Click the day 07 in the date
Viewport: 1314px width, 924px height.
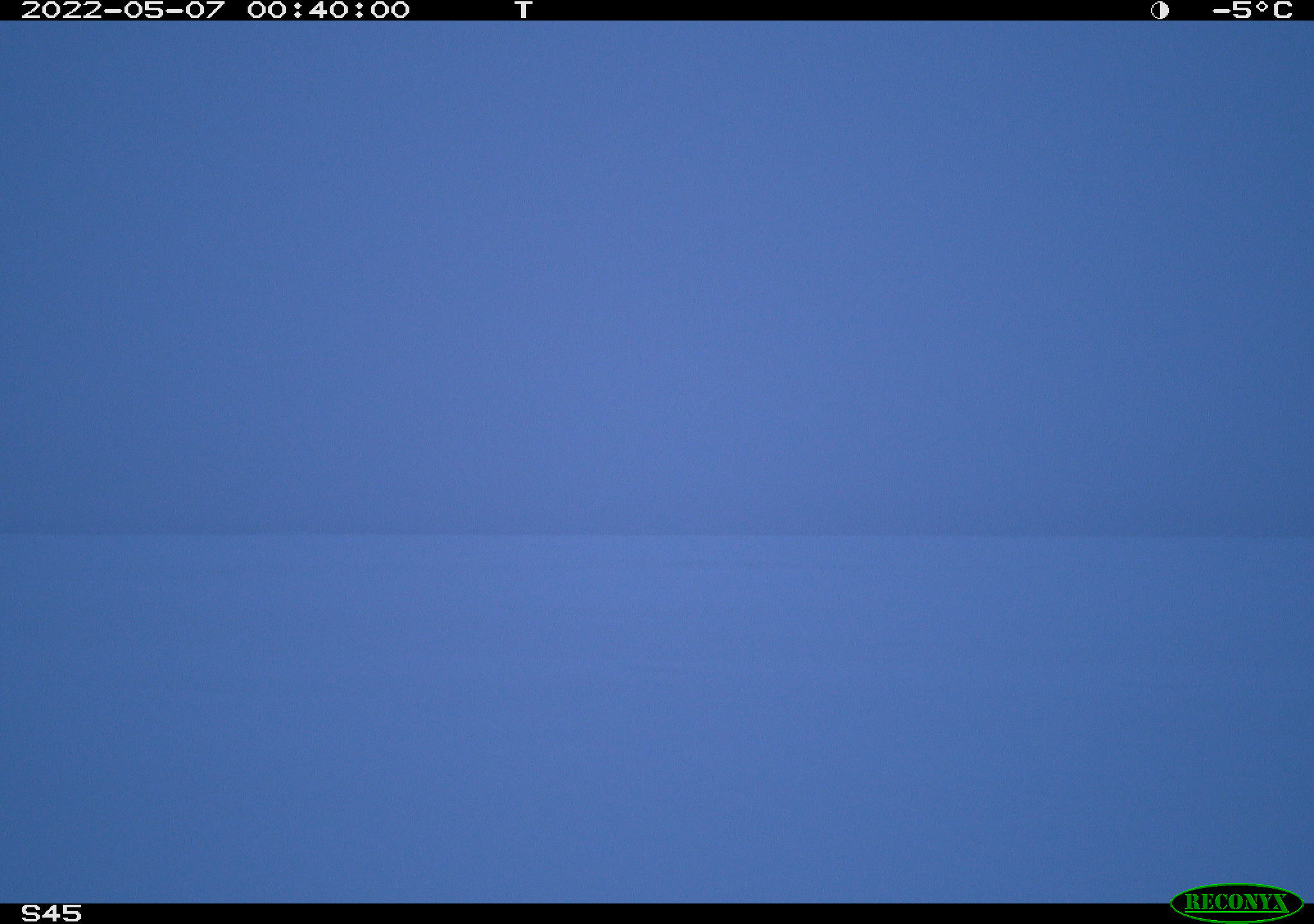tap(205, 10)
